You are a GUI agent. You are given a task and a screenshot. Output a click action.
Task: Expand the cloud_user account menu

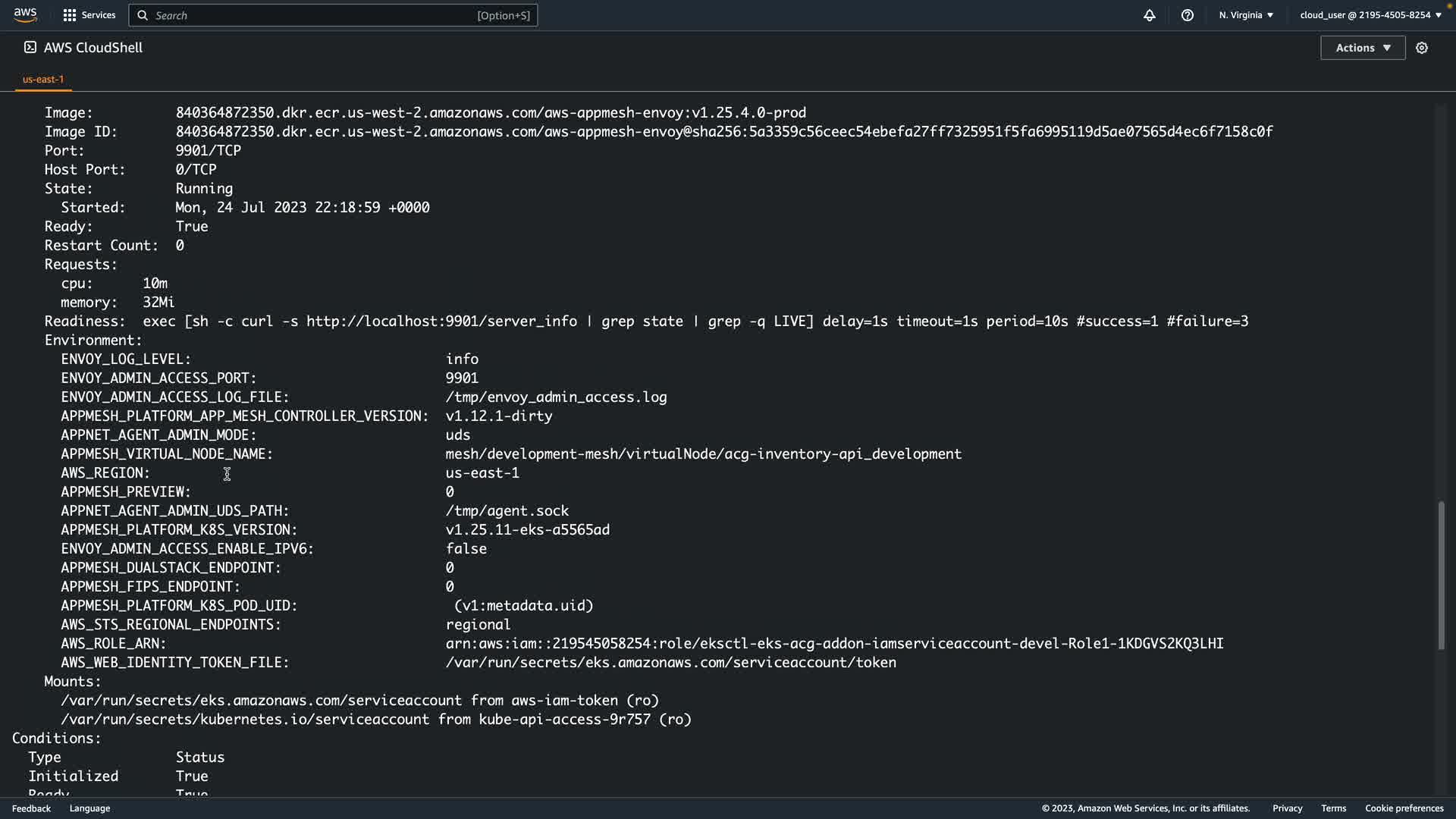[1370, 15]
